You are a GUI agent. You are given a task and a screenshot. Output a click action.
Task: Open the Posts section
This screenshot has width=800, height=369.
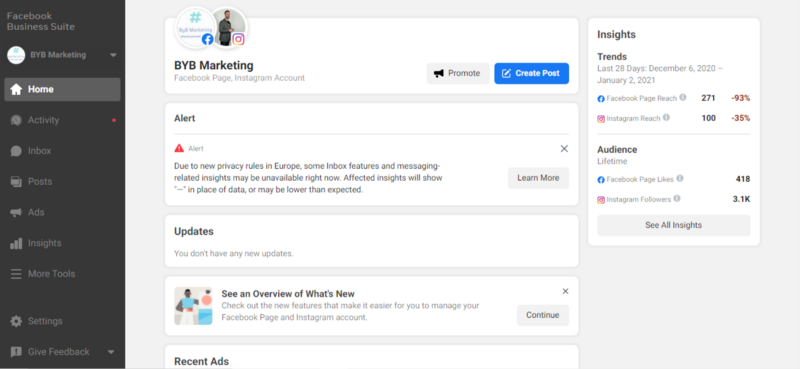(x=62, y=182)
